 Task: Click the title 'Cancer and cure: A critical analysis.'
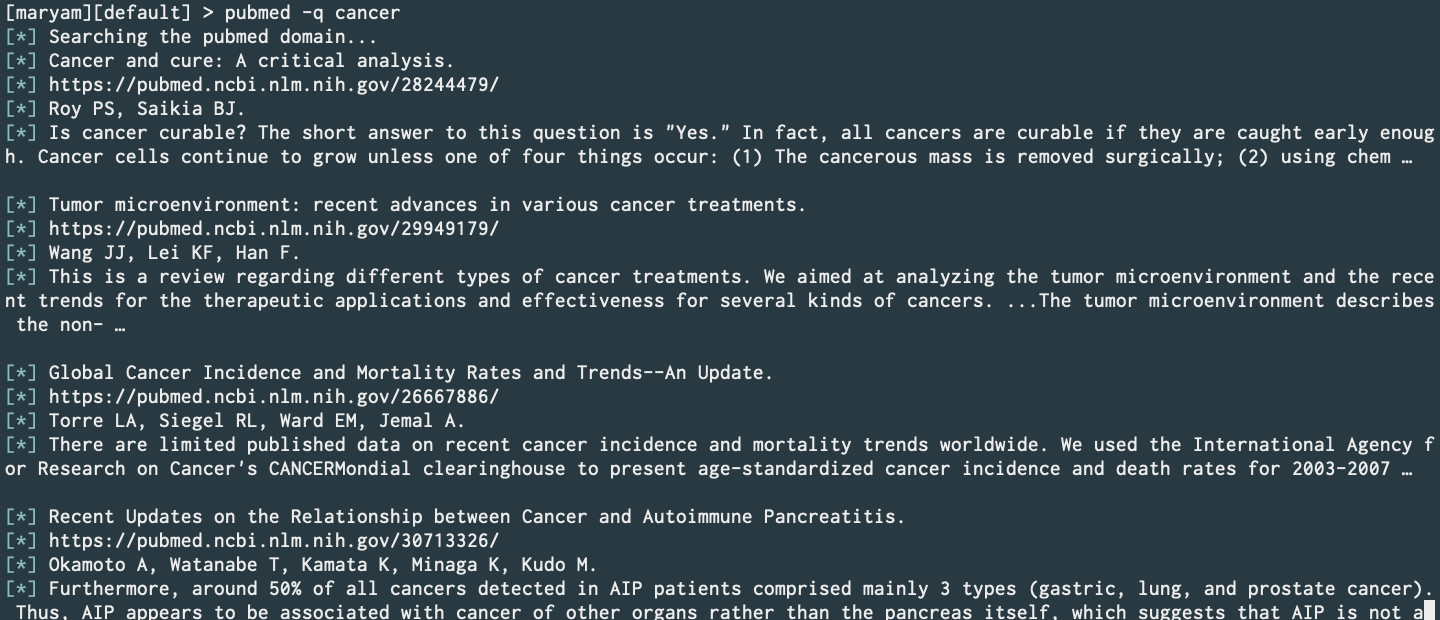pos(251,61)
